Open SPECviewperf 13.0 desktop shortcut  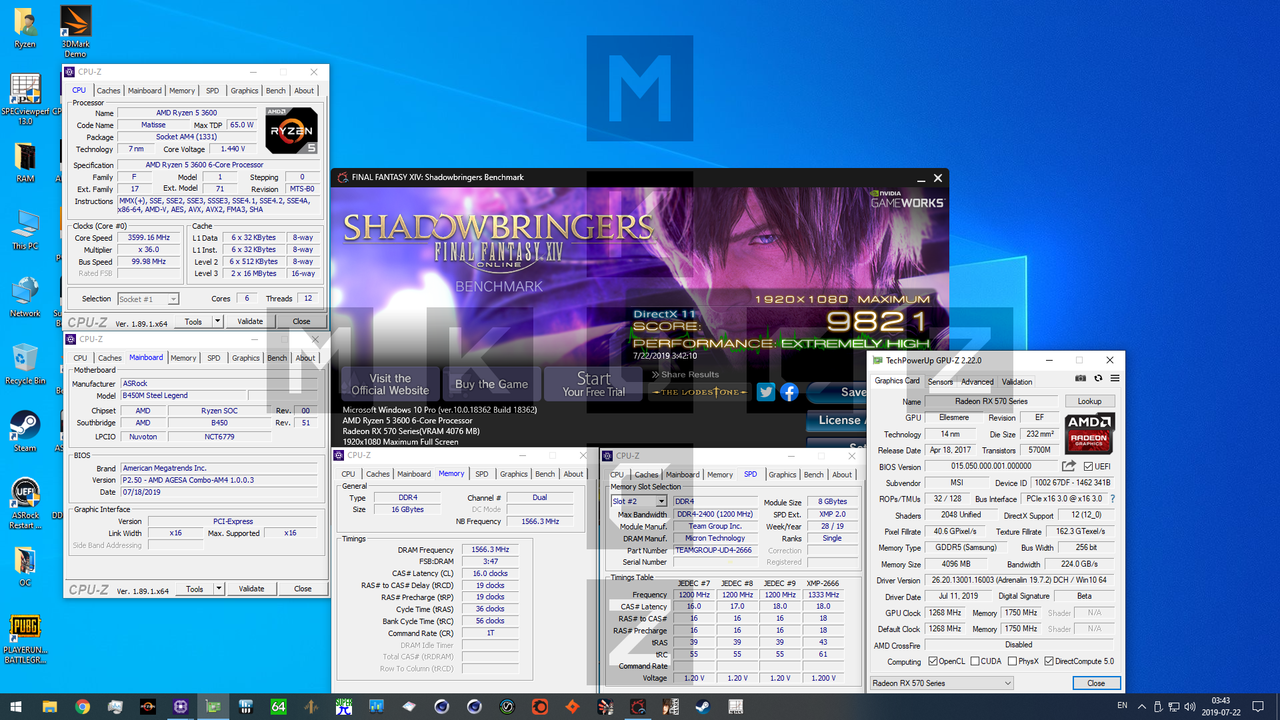click(24, 98)
